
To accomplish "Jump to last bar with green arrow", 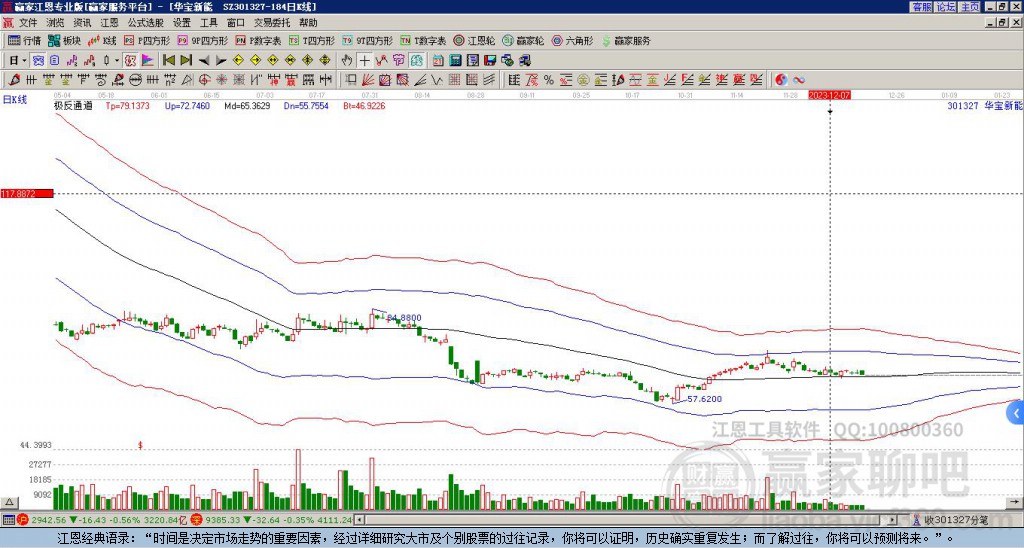I will (x=186, y=61).
